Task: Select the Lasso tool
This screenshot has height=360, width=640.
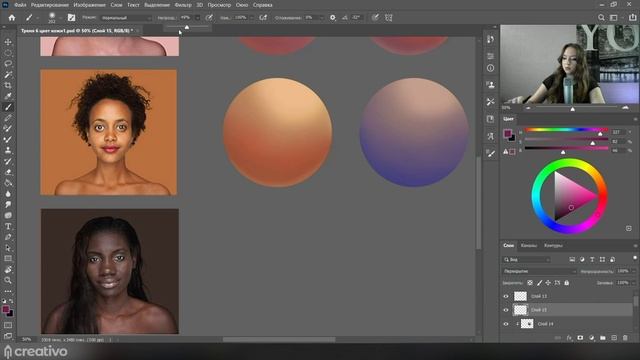Action: (x=8, y=64)
